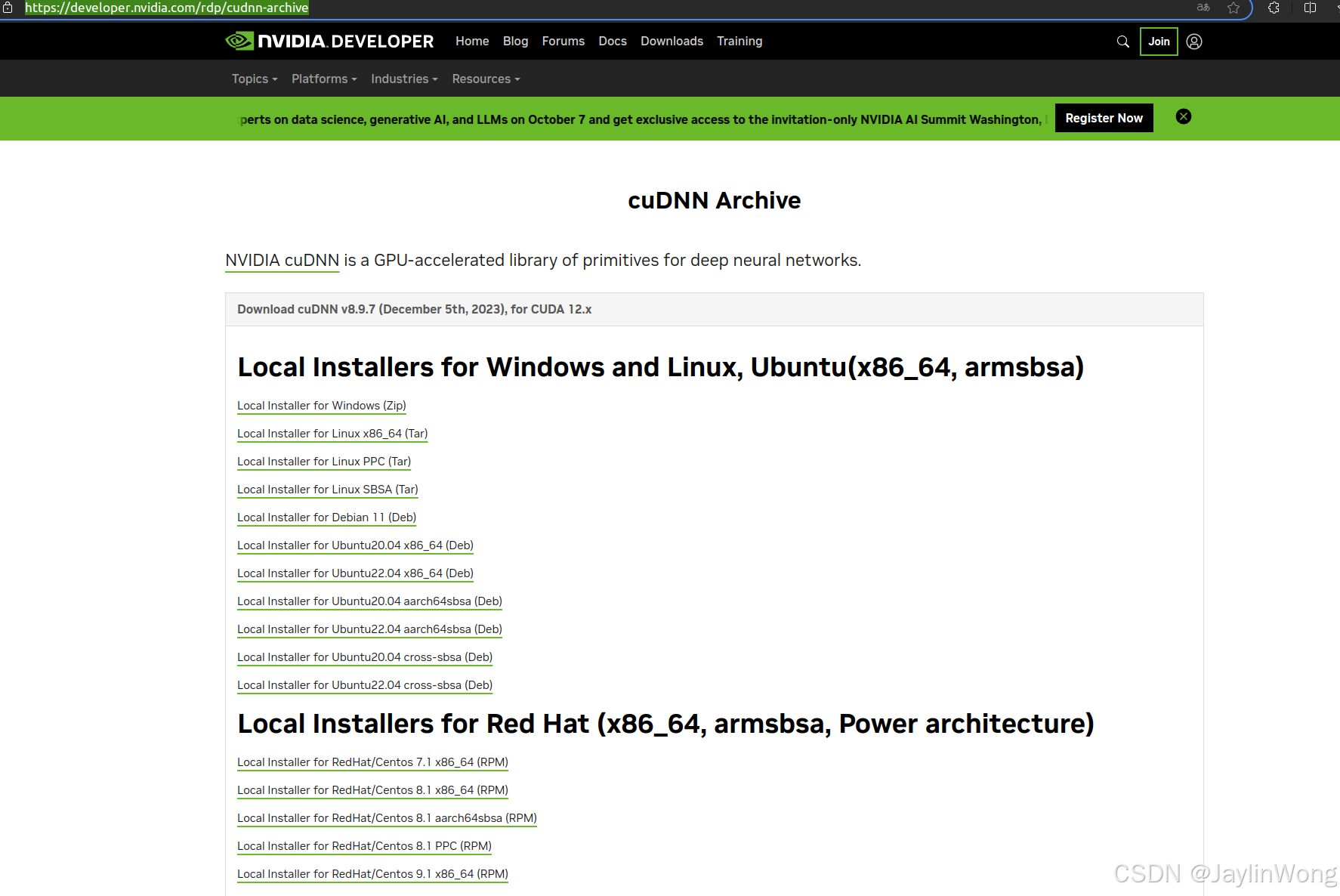Download Local Installer for Windows (Zip)
The height and width of the screenshot is (896, 1340).
click(322, 406)
